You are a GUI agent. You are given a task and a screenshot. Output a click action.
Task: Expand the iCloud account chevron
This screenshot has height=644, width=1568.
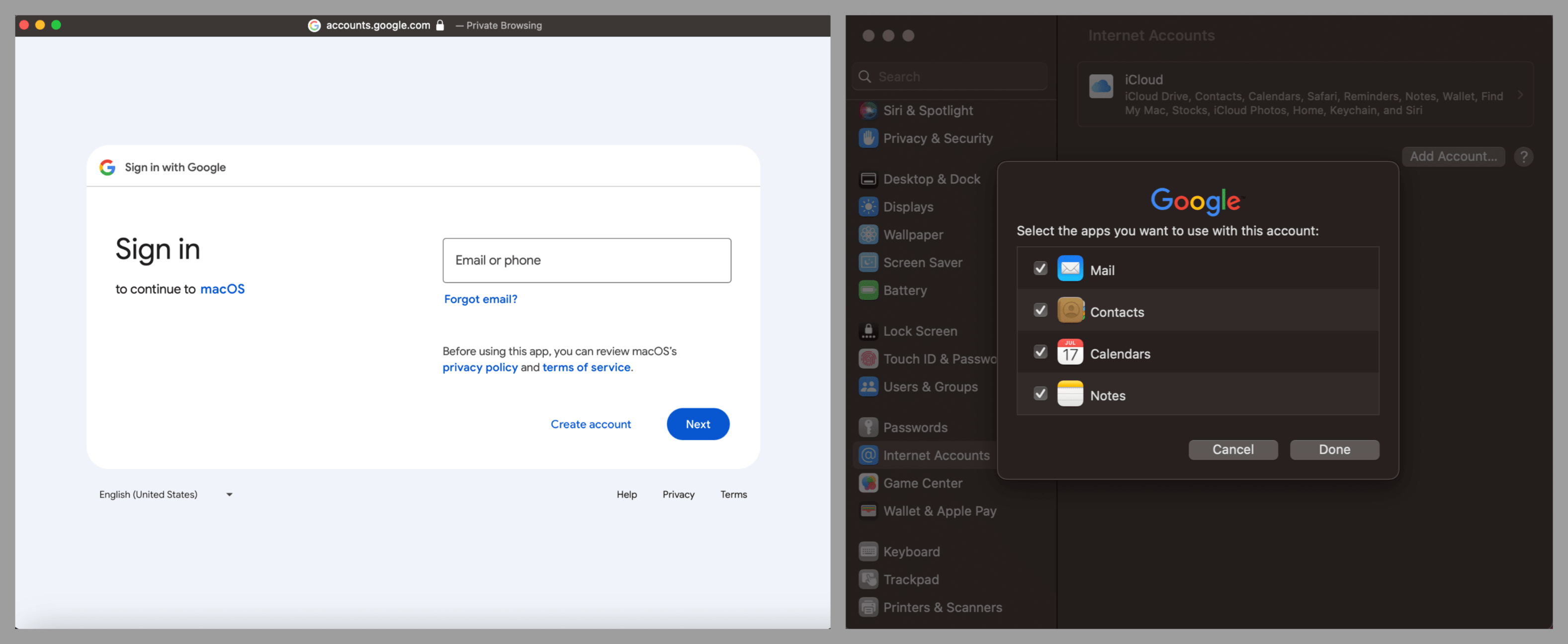pos(1520,95)
